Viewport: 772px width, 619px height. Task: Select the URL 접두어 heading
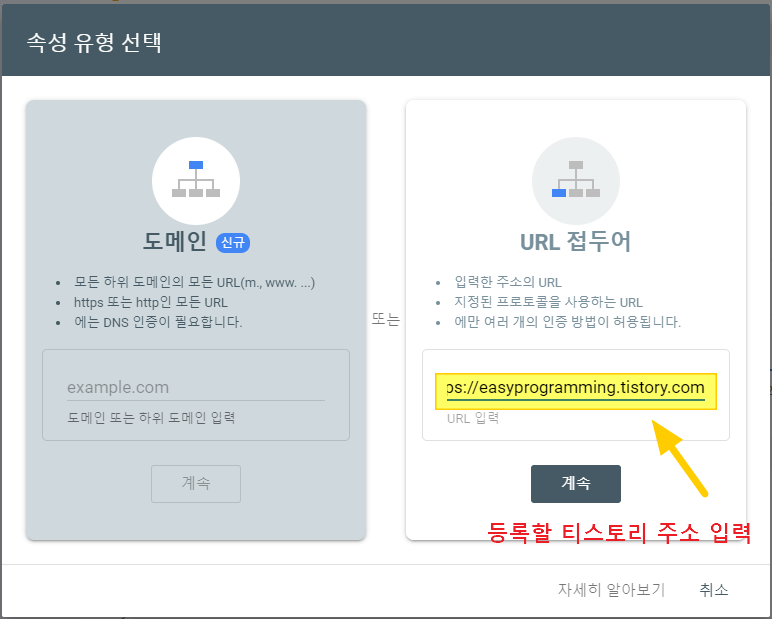(x=576, y=242)
